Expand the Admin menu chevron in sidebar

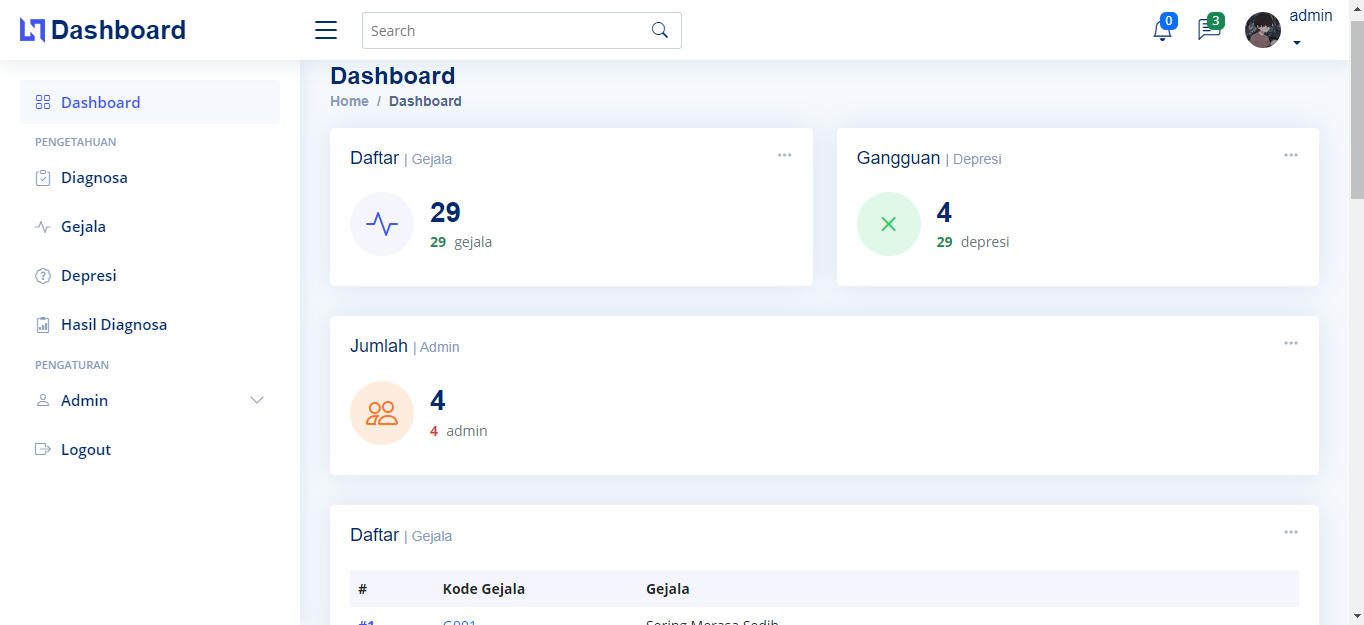[x=258, y=400]
